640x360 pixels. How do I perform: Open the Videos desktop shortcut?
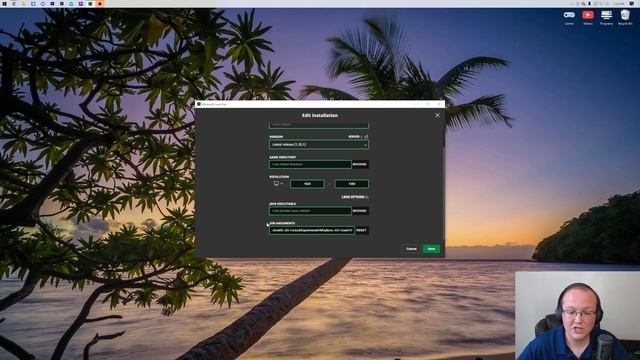pyautogui.click(x=588, y=18)
